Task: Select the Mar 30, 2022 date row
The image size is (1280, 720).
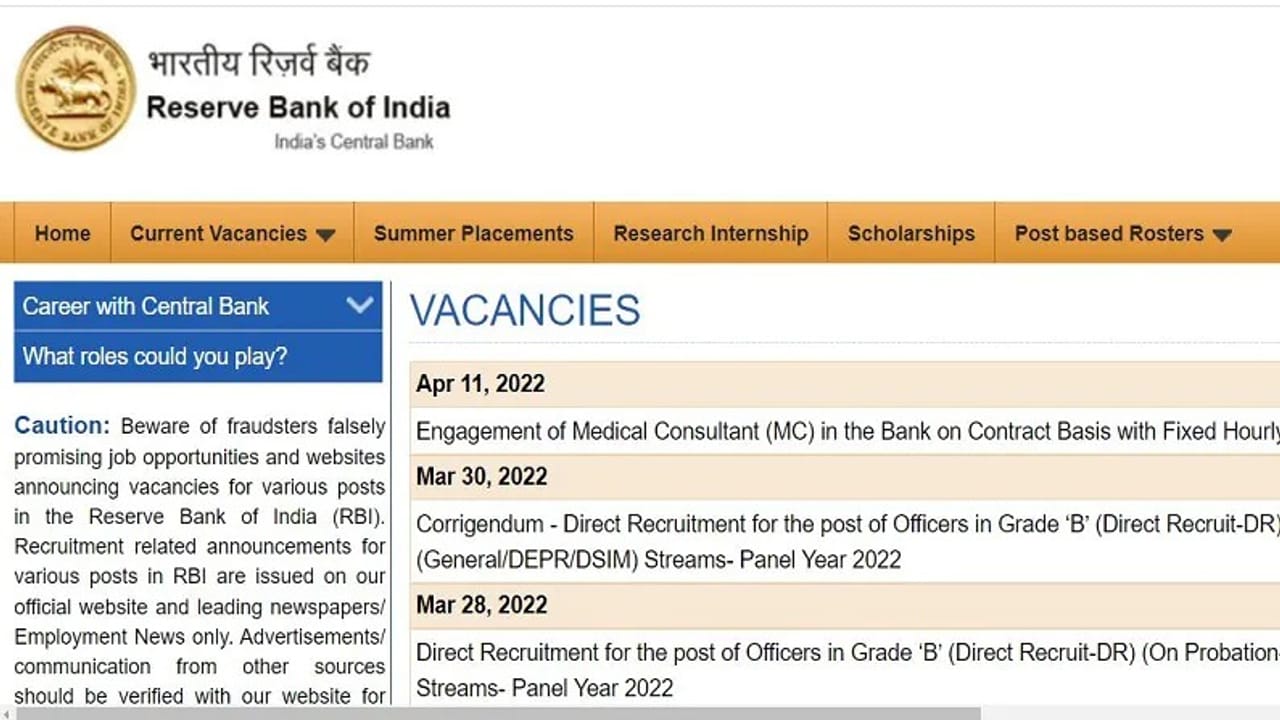Action: (x=482, y=476)
